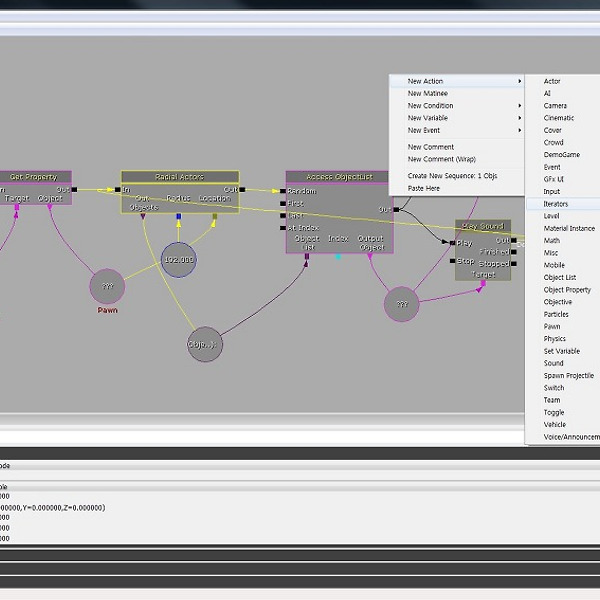This screenshot has height=600, width=600.
Task: Click the Play input connector on Play Sound
Action: coord(452,243)
